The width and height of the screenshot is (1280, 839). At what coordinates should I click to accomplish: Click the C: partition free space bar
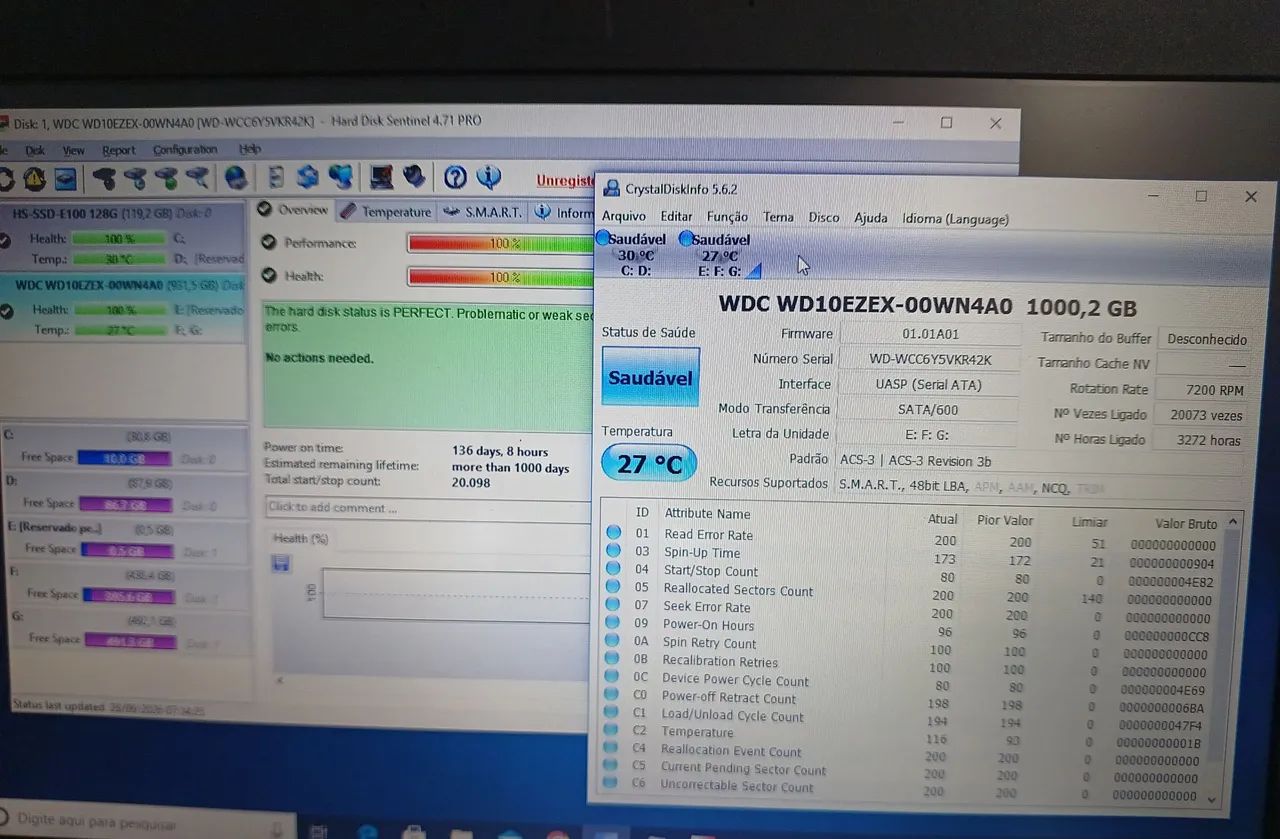126,458
